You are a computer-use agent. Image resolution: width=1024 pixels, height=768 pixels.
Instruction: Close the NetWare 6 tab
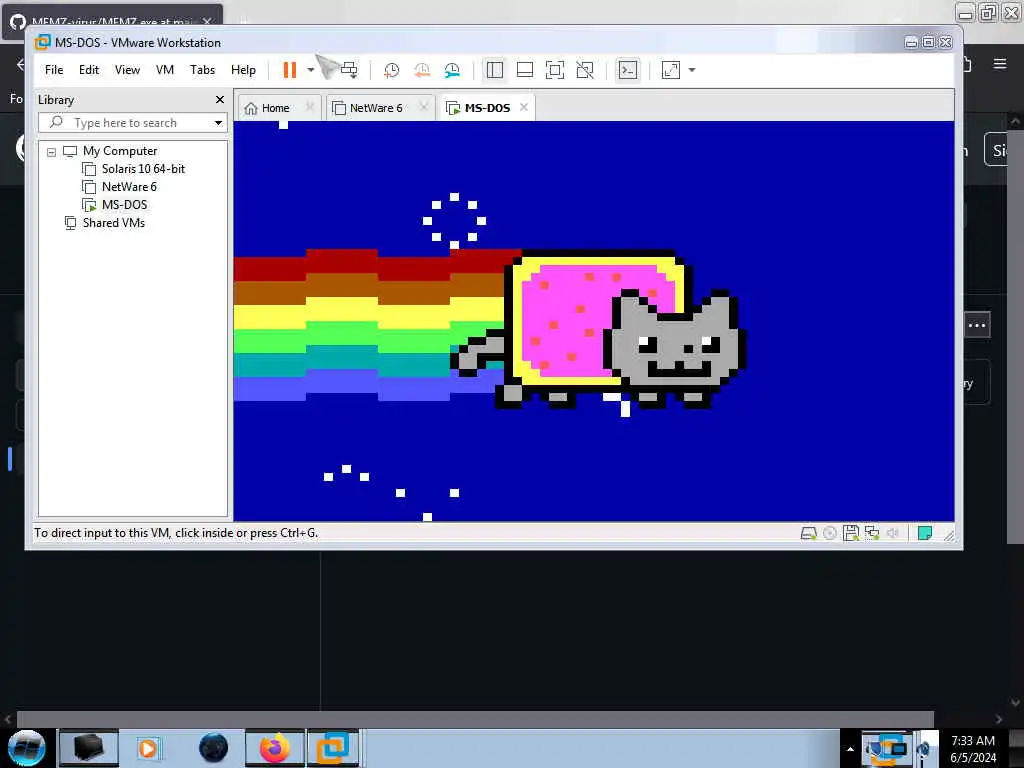click(424, 107)
